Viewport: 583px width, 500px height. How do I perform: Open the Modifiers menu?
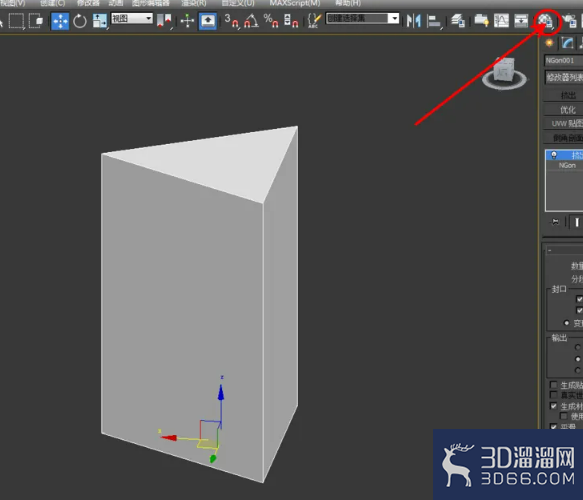tap(88, 3)
